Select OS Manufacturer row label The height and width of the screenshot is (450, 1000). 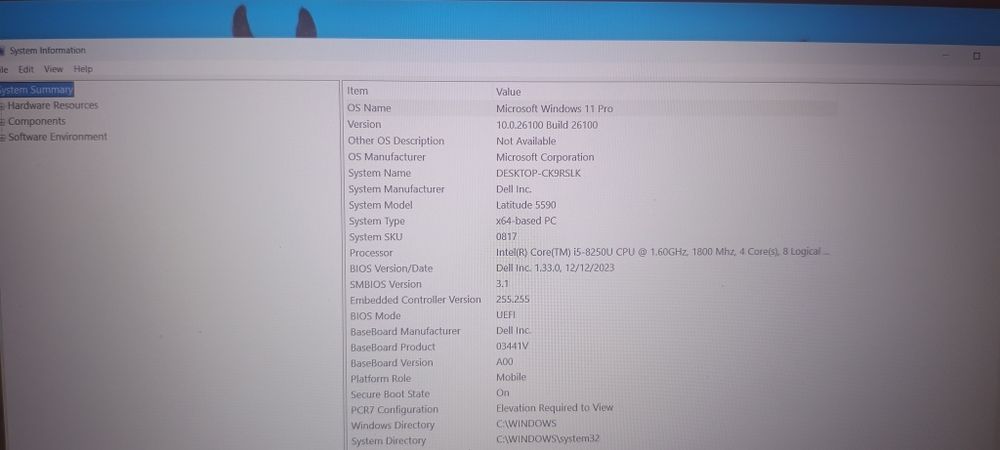pos(386,156)
